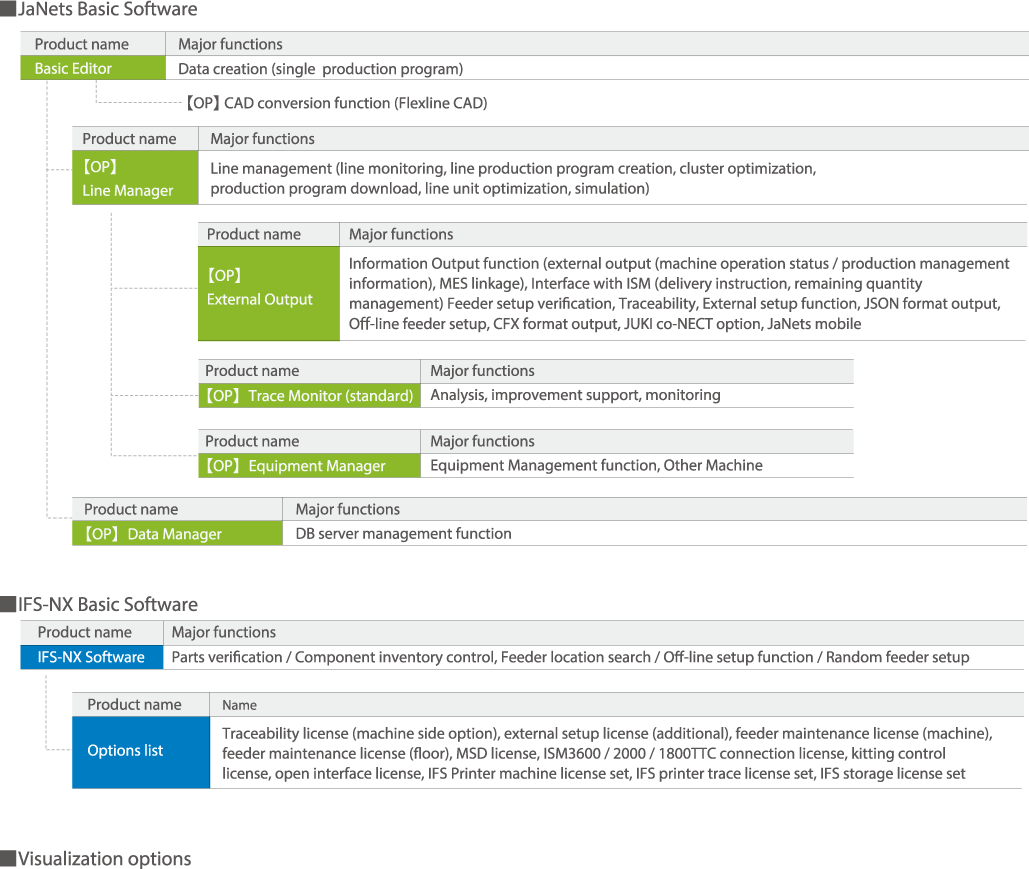Click 'Product name' header above Basic Editor

click(x=81, y=44)
